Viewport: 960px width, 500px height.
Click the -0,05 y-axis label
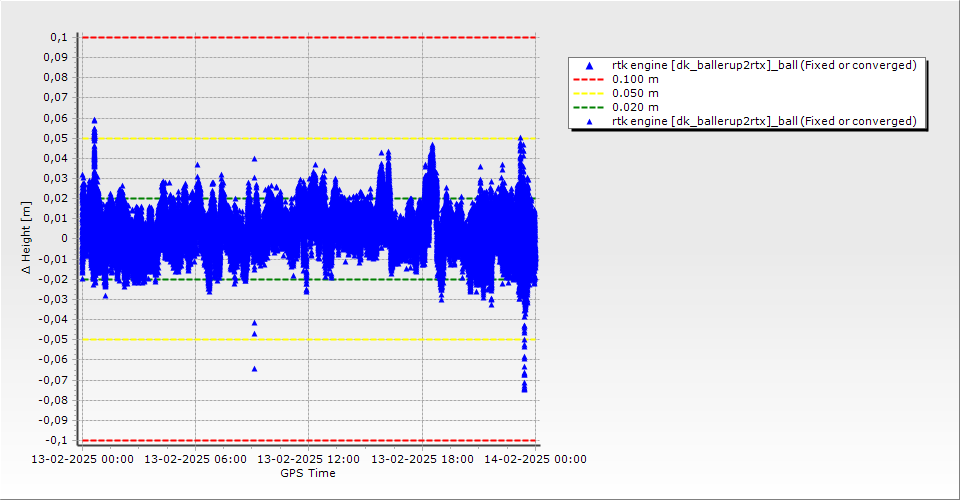pos(53,340)
